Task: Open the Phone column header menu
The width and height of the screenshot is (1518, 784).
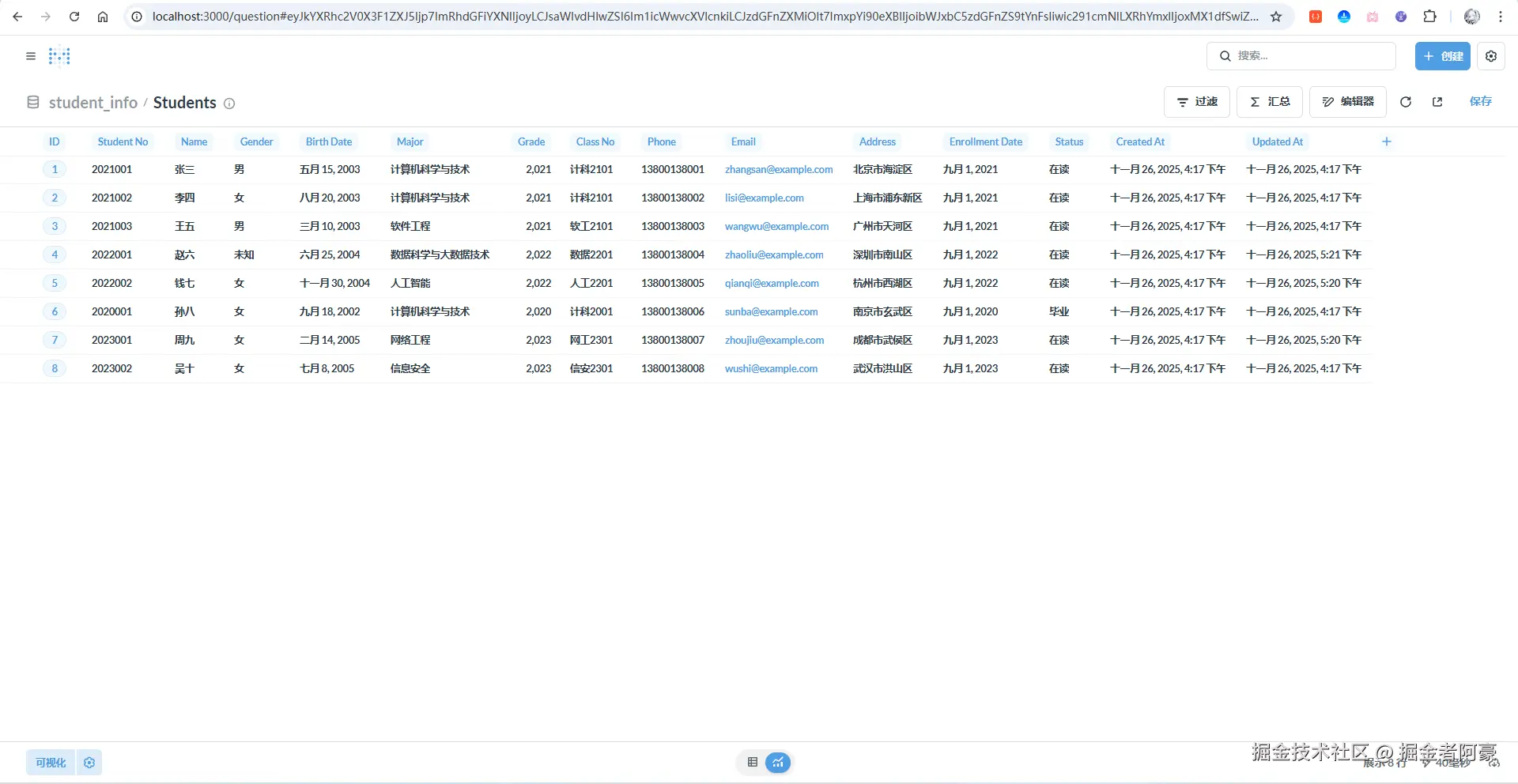Action: (x=662, y=141)
